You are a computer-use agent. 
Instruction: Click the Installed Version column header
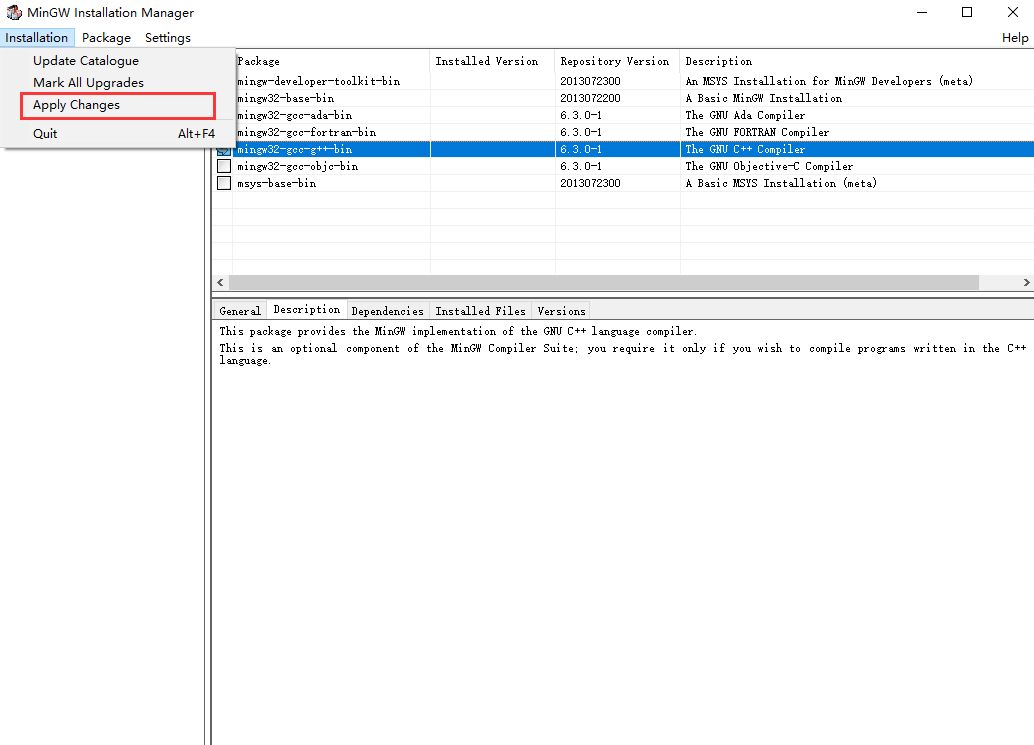click(490, 61)
